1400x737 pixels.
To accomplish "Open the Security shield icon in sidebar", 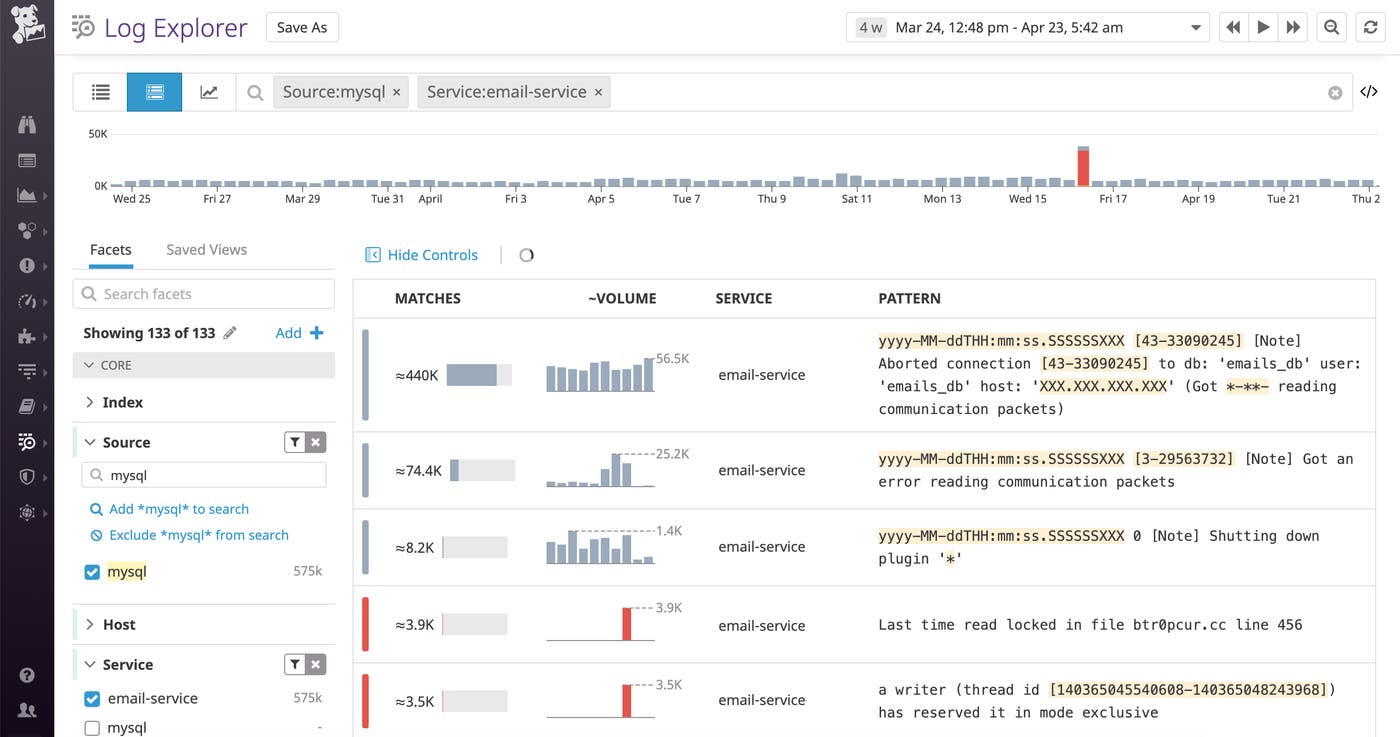I will [26, 476].
